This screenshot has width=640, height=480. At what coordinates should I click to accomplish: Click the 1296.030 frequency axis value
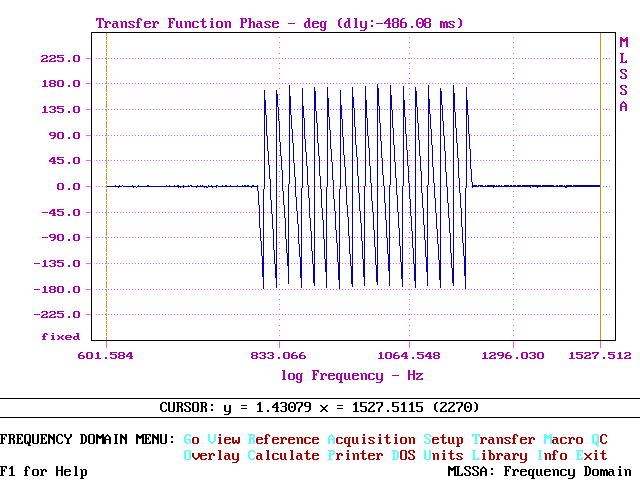(513, 356)
